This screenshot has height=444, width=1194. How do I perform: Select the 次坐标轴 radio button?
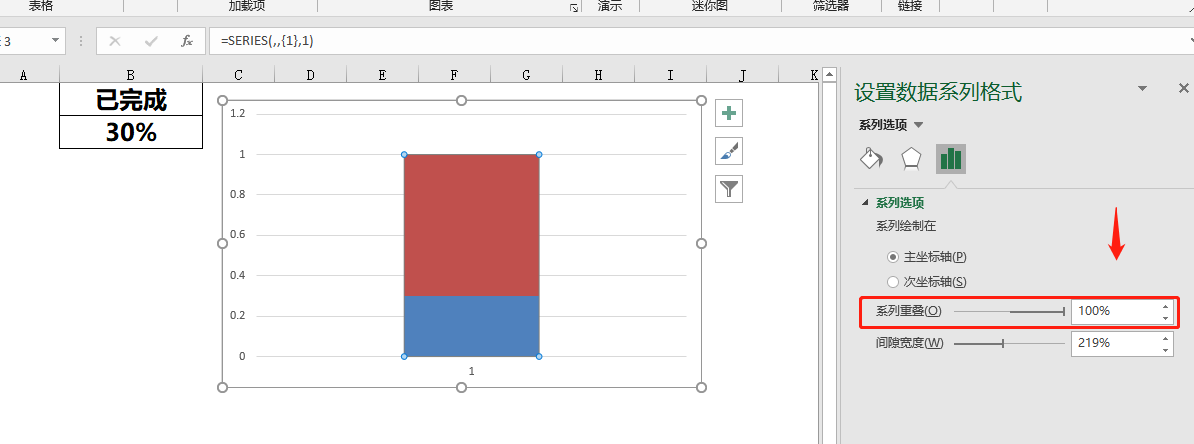pos(892,281)
